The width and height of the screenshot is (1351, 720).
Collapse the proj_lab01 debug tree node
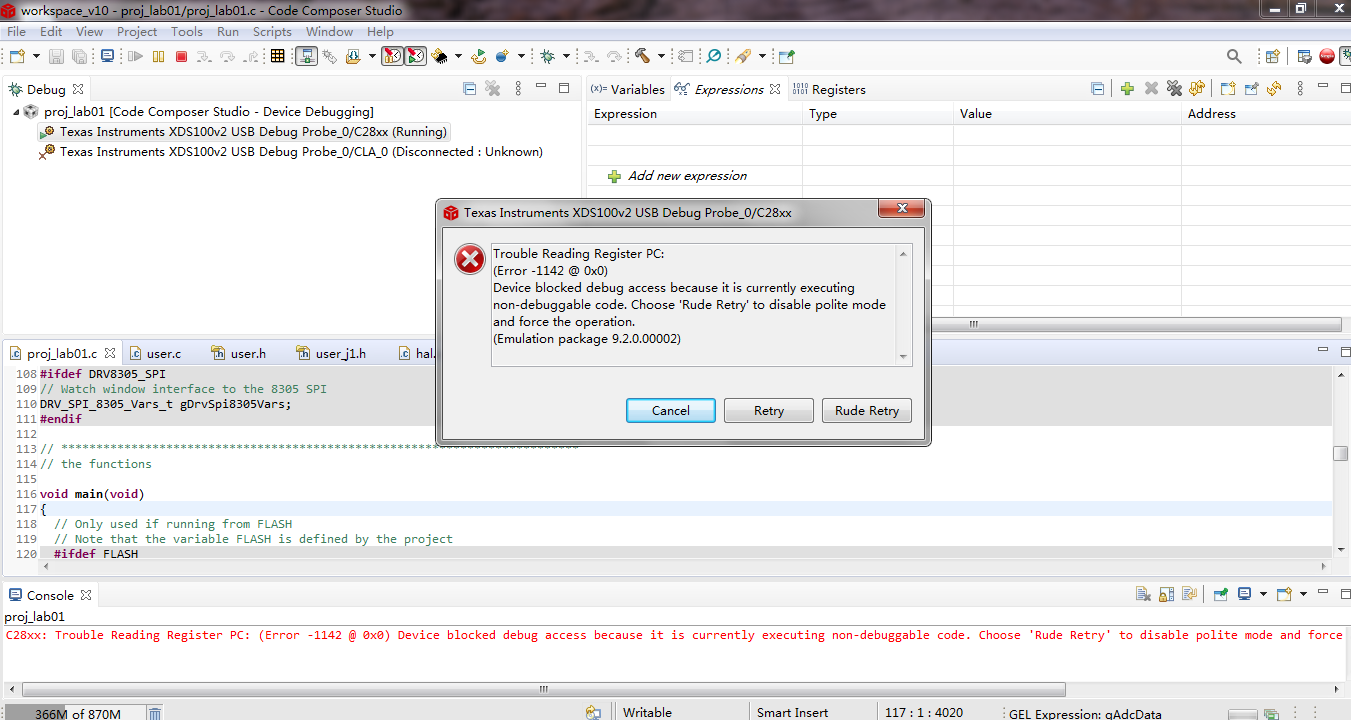click(x=16, y=112)
